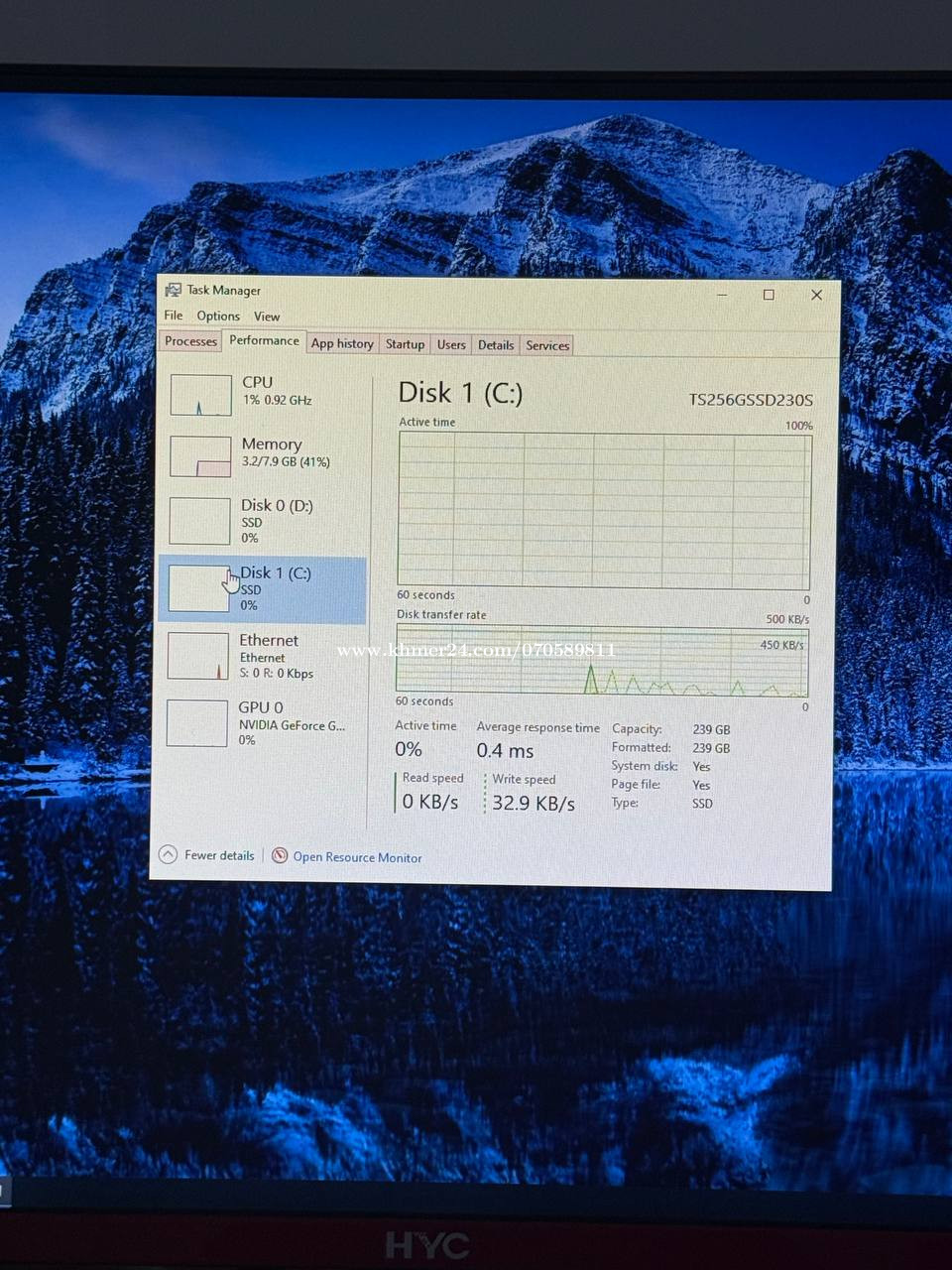Click the Open Resource Monitor link
The width and height of the screenshot is (952, 1270).
tap(357, 857)
